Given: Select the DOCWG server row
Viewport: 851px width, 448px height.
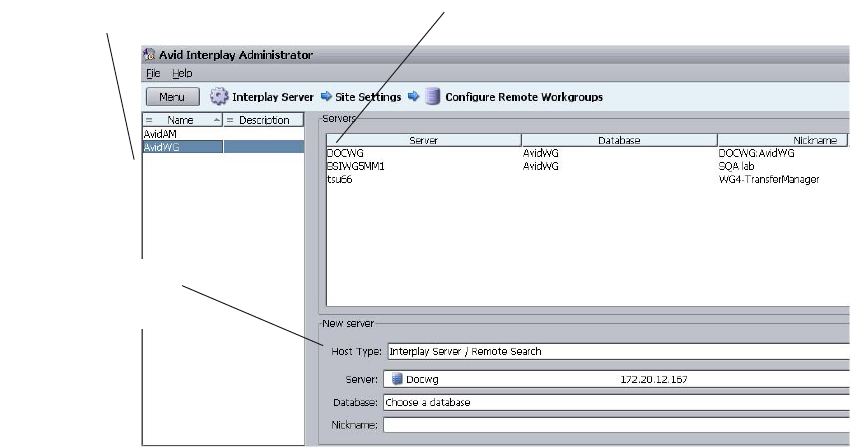Looking at the screenshot, I should pos(588,153).
